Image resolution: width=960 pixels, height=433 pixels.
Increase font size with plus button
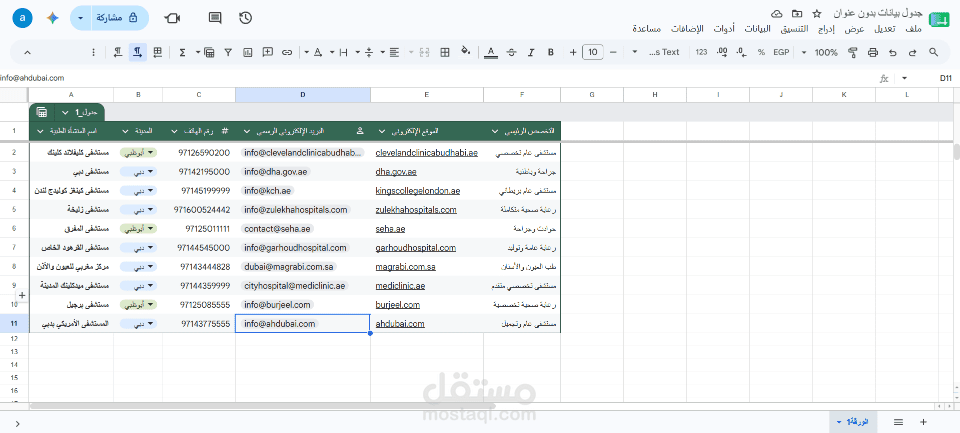(x=572, y=53)
